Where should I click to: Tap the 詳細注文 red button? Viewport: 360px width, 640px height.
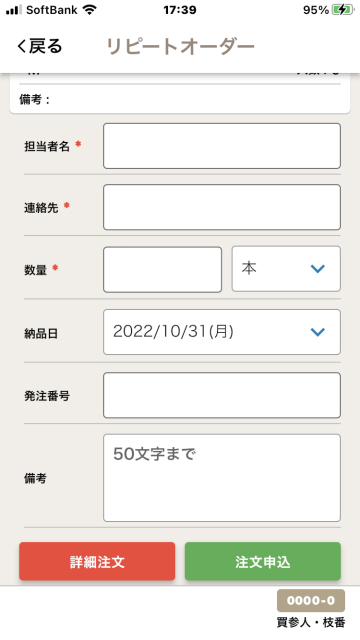click(97, 561)
